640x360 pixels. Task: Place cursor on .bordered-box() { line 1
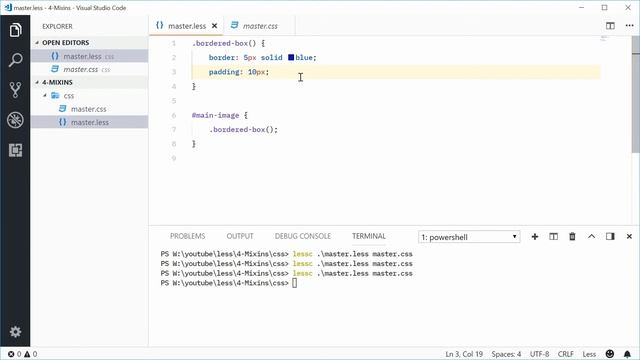pyautogui.click(x=229, y=43)
